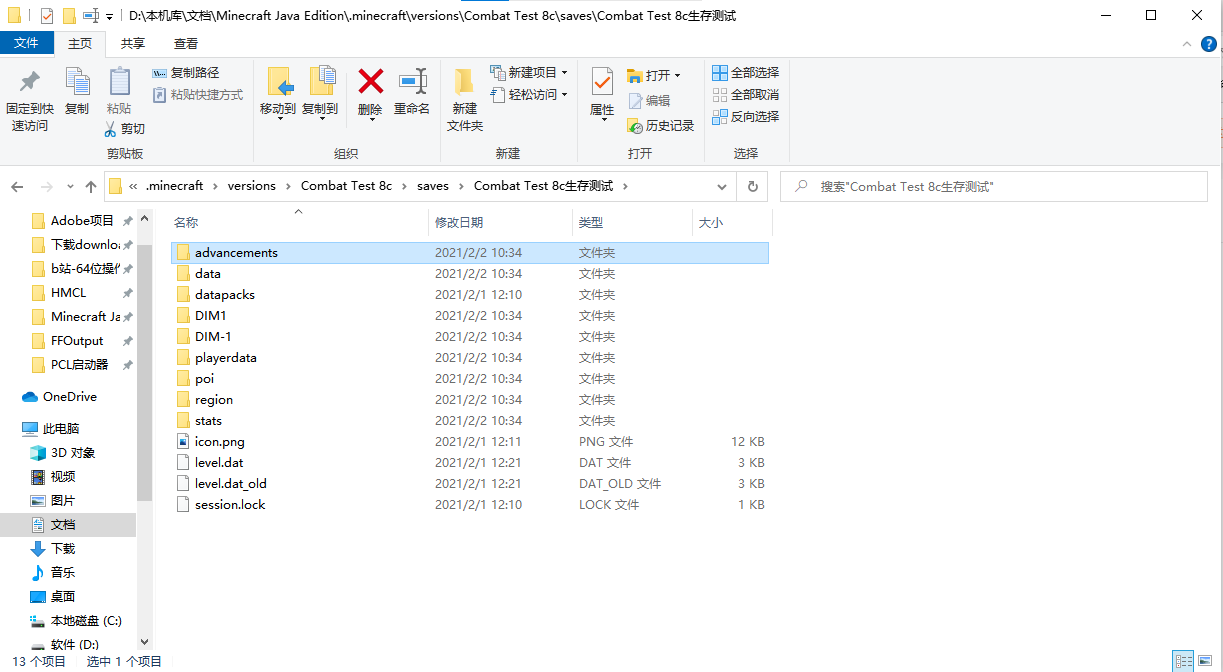Image resolution: width=1223 pixels, height=672 pixels.
Task: Select the session.lock file
Action: (230, 505)
